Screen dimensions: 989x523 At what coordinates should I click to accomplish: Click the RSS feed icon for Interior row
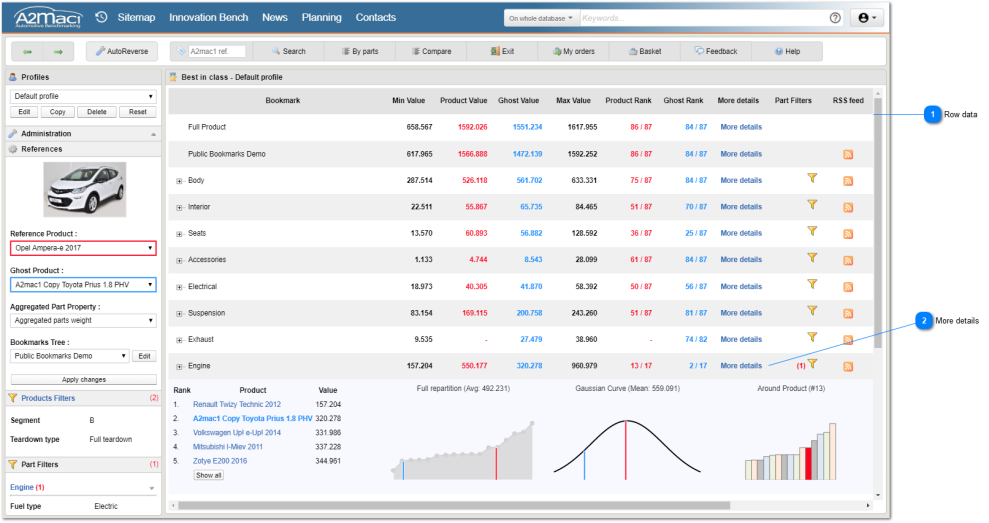[x=848, y=208]
